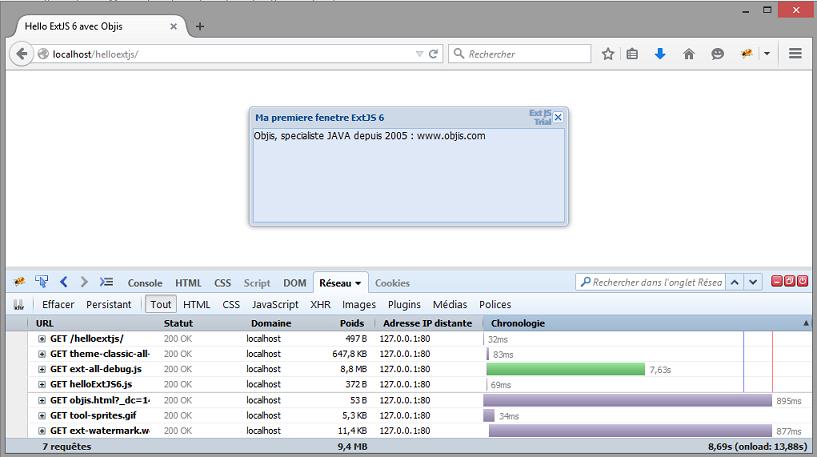Switch to the DOM panel
The height and width of the screenshot is (457, 817).
coord(294,283)
